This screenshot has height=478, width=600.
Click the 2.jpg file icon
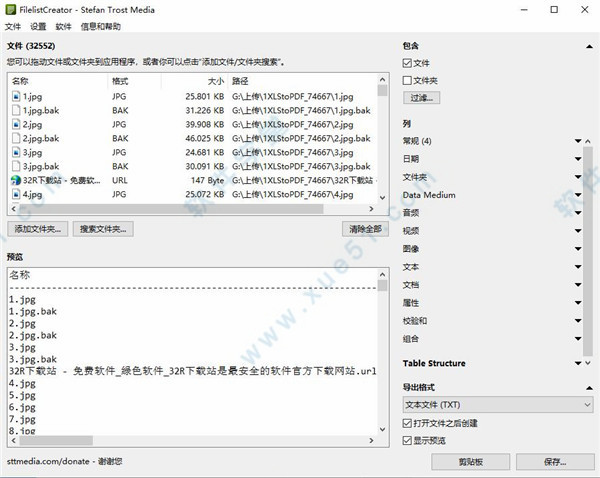tap(16, 124)
